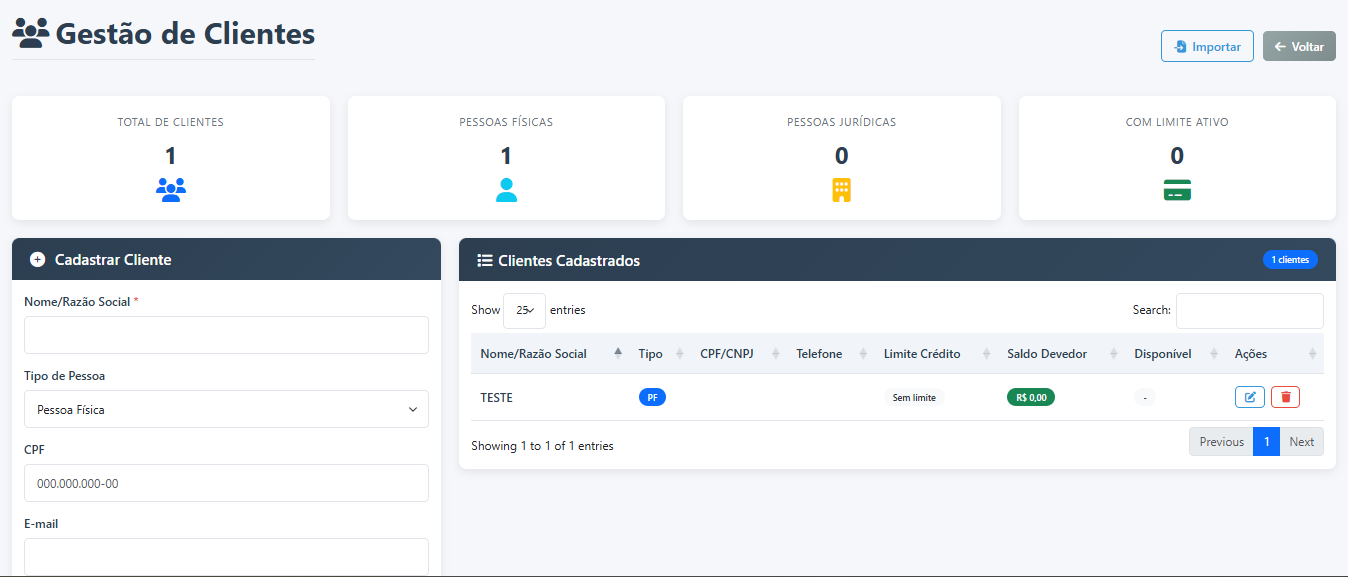The height and width of the screenshot is (577, 1348).
Task: Click the 1 clientes counter badge
Action: point(1290,260)
